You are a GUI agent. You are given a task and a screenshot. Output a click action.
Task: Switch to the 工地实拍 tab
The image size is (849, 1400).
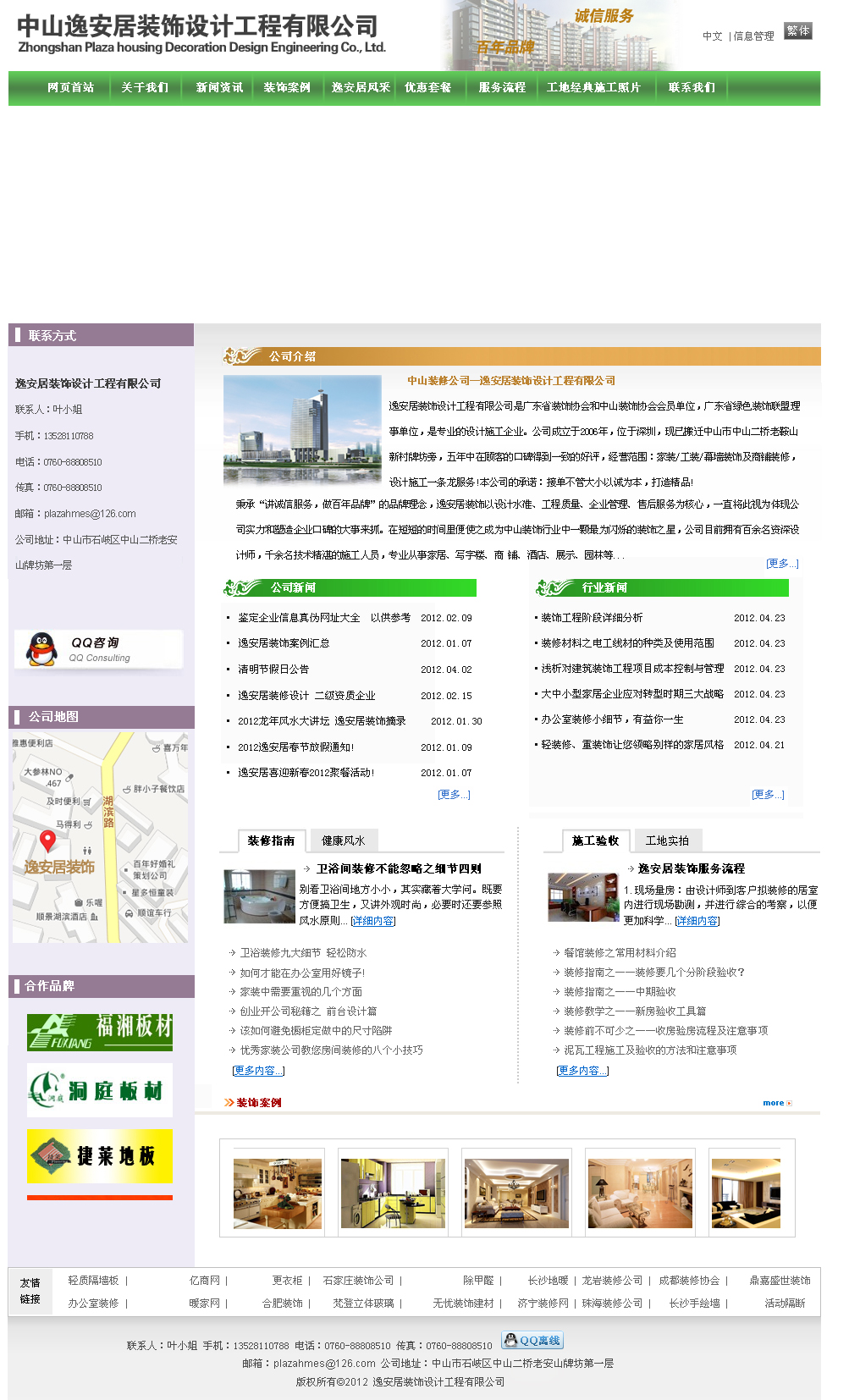point(667,841)
